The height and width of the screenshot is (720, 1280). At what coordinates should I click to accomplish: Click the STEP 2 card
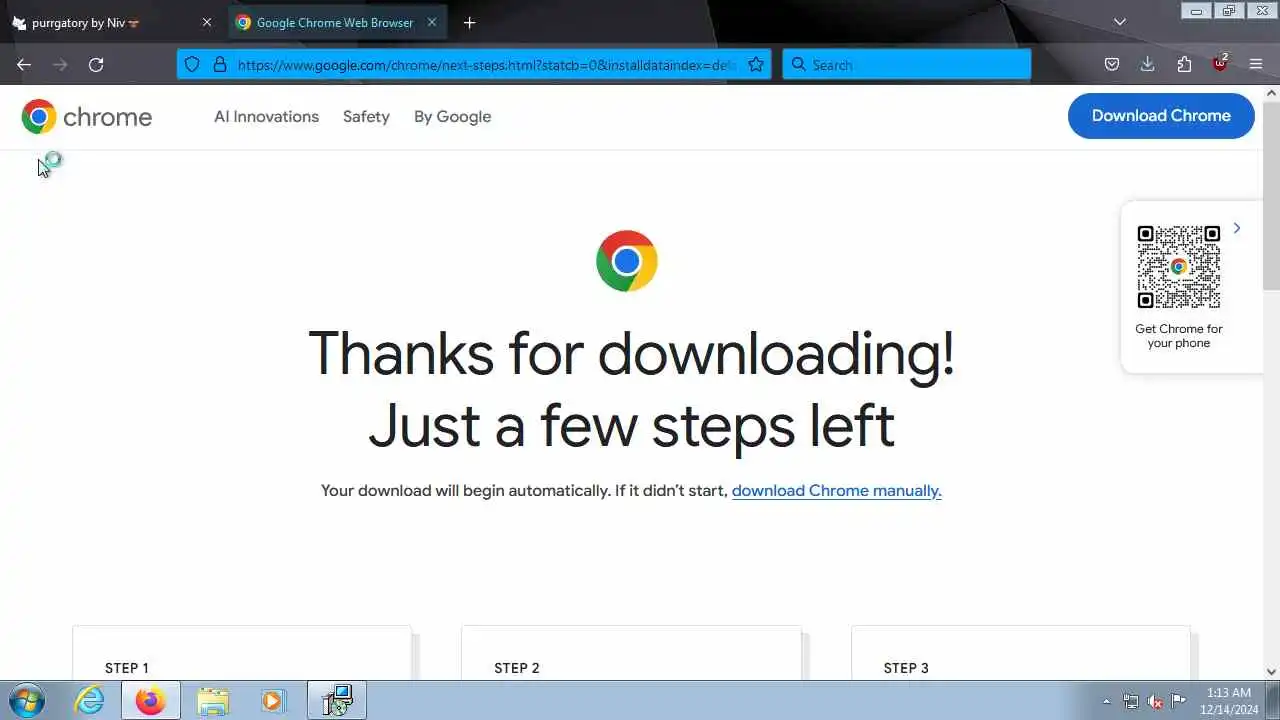point(631,652)
